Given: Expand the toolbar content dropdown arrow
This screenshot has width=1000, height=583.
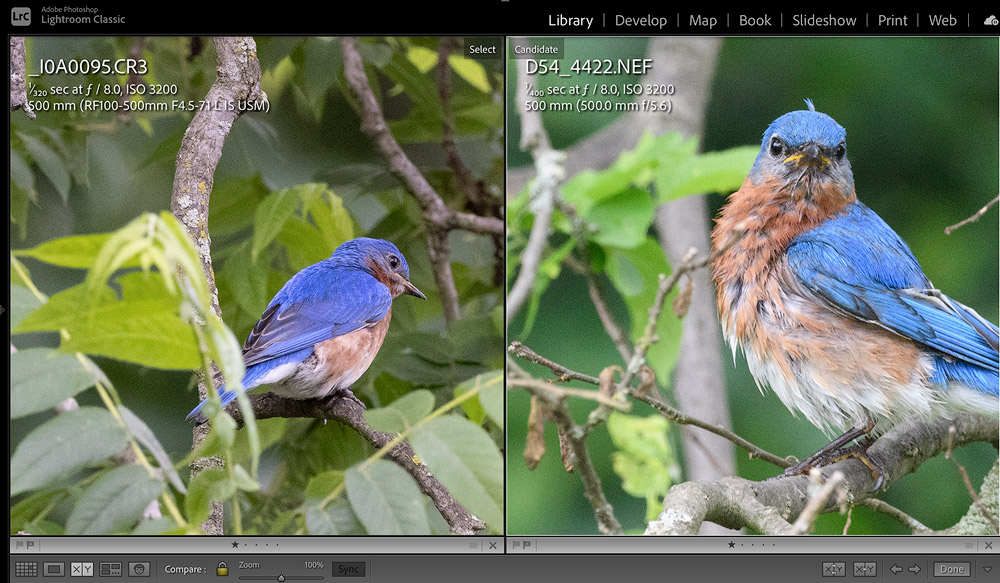Looking at the screenshot, I should (x=988, y=569).
